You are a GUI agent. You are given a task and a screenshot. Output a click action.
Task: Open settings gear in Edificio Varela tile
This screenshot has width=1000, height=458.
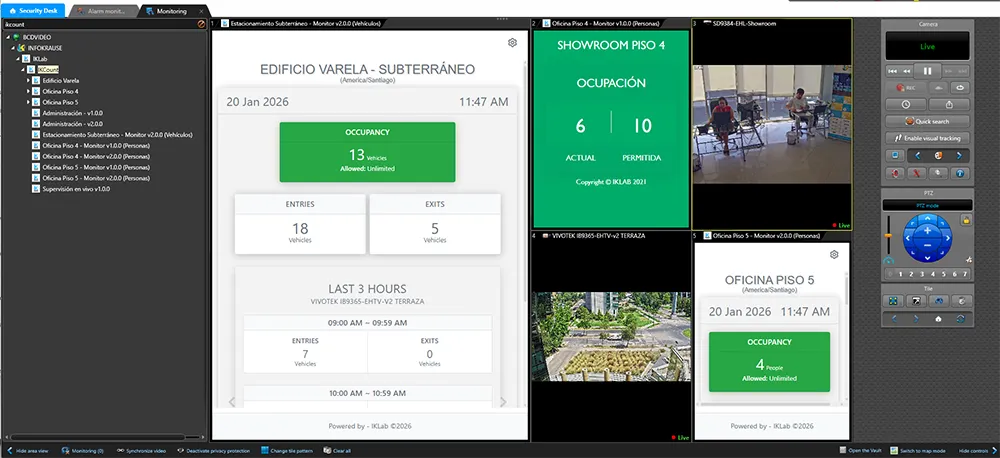[513, 43]
